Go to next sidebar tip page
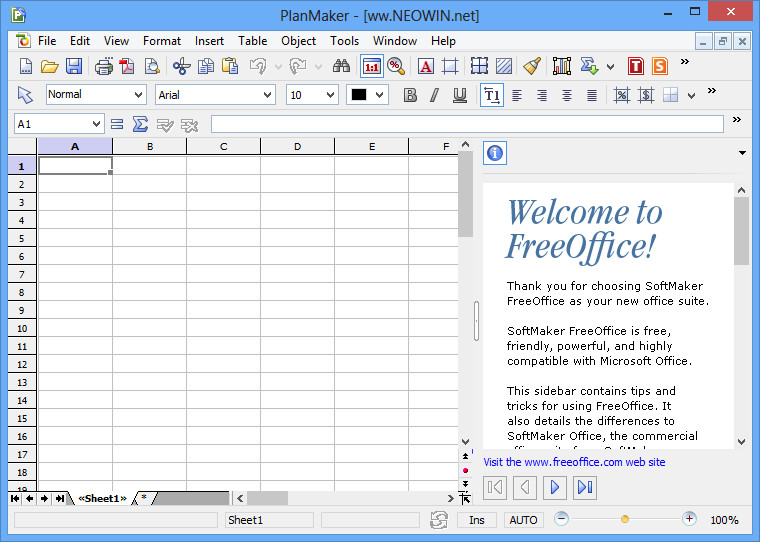This screenshot has height=542, width=760. [555, 487]
